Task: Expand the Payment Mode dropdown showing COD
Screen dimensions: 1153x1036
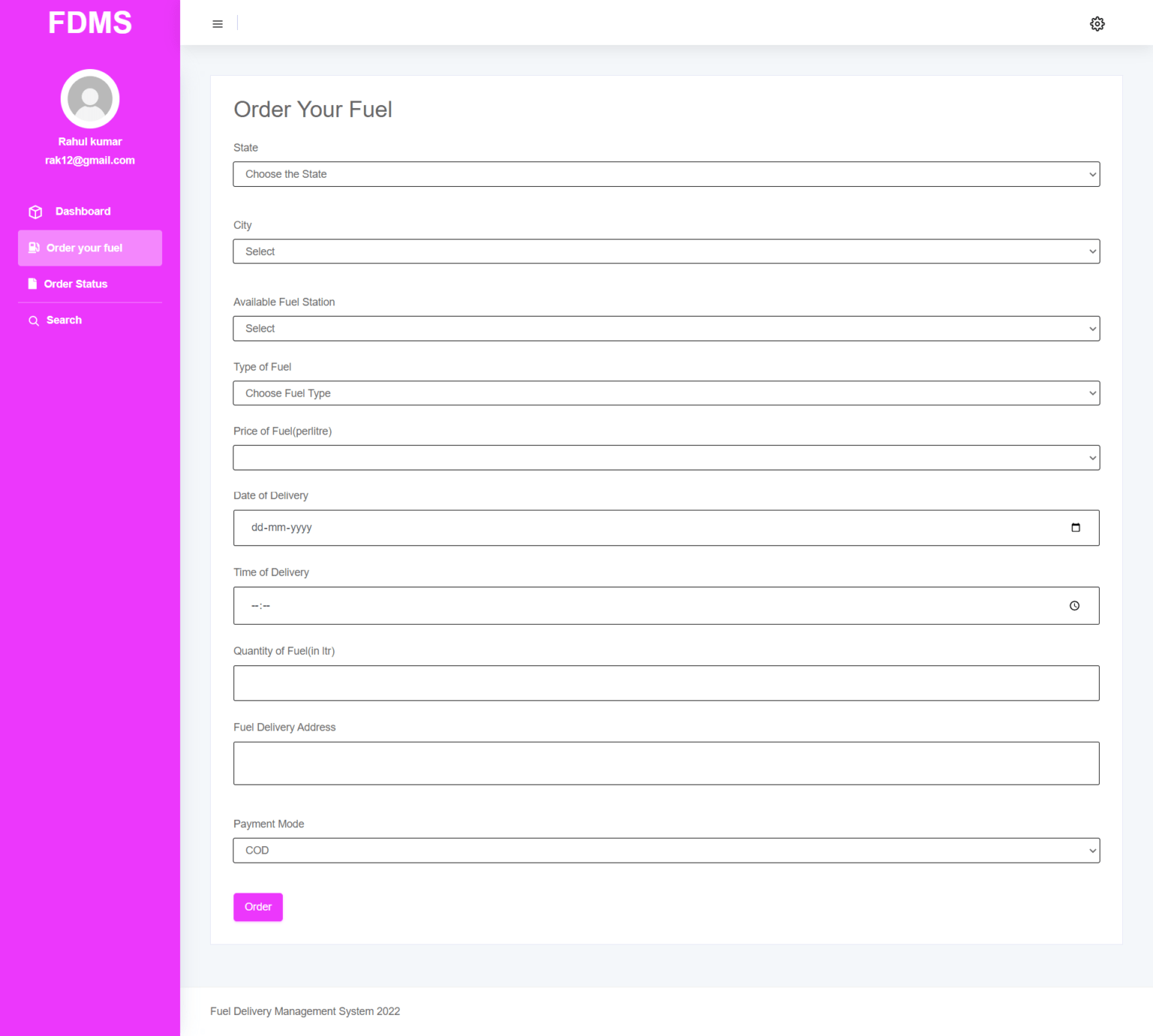Action: coord(666,850)
